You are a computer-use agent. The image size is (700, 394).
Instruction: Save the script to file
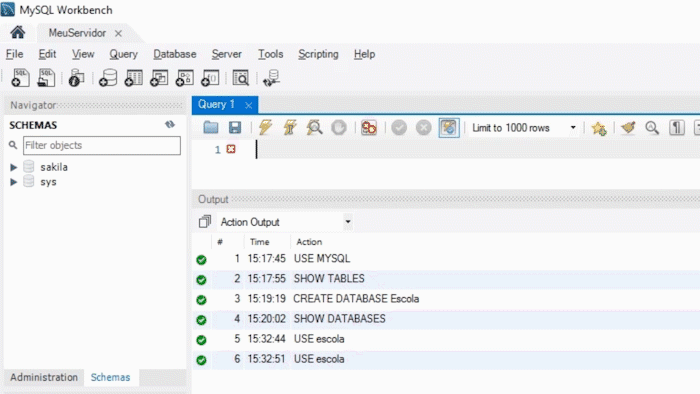(235, 128)
